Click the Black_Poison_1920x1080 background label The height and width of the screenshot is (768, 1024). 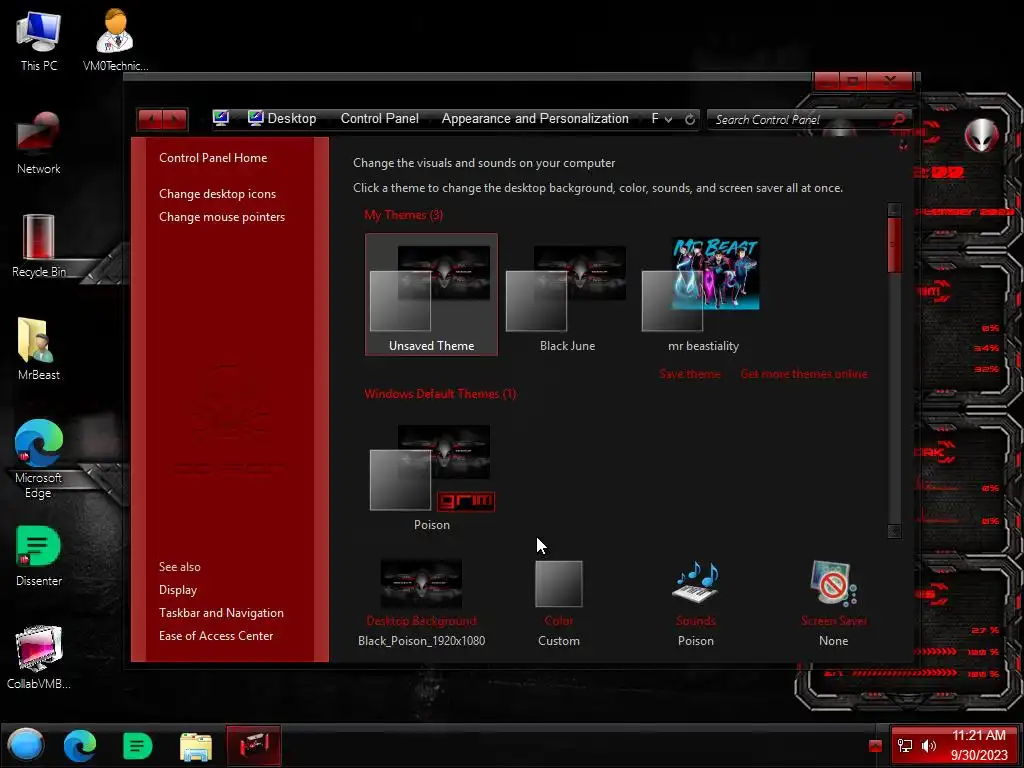(421, 641)
